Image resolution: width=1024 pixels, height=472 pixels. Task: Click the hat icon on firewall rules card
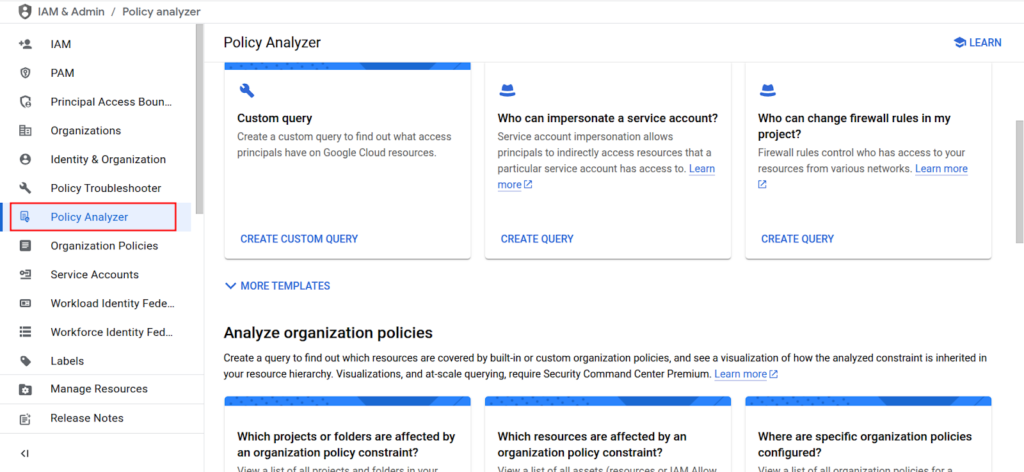point(767,90)
